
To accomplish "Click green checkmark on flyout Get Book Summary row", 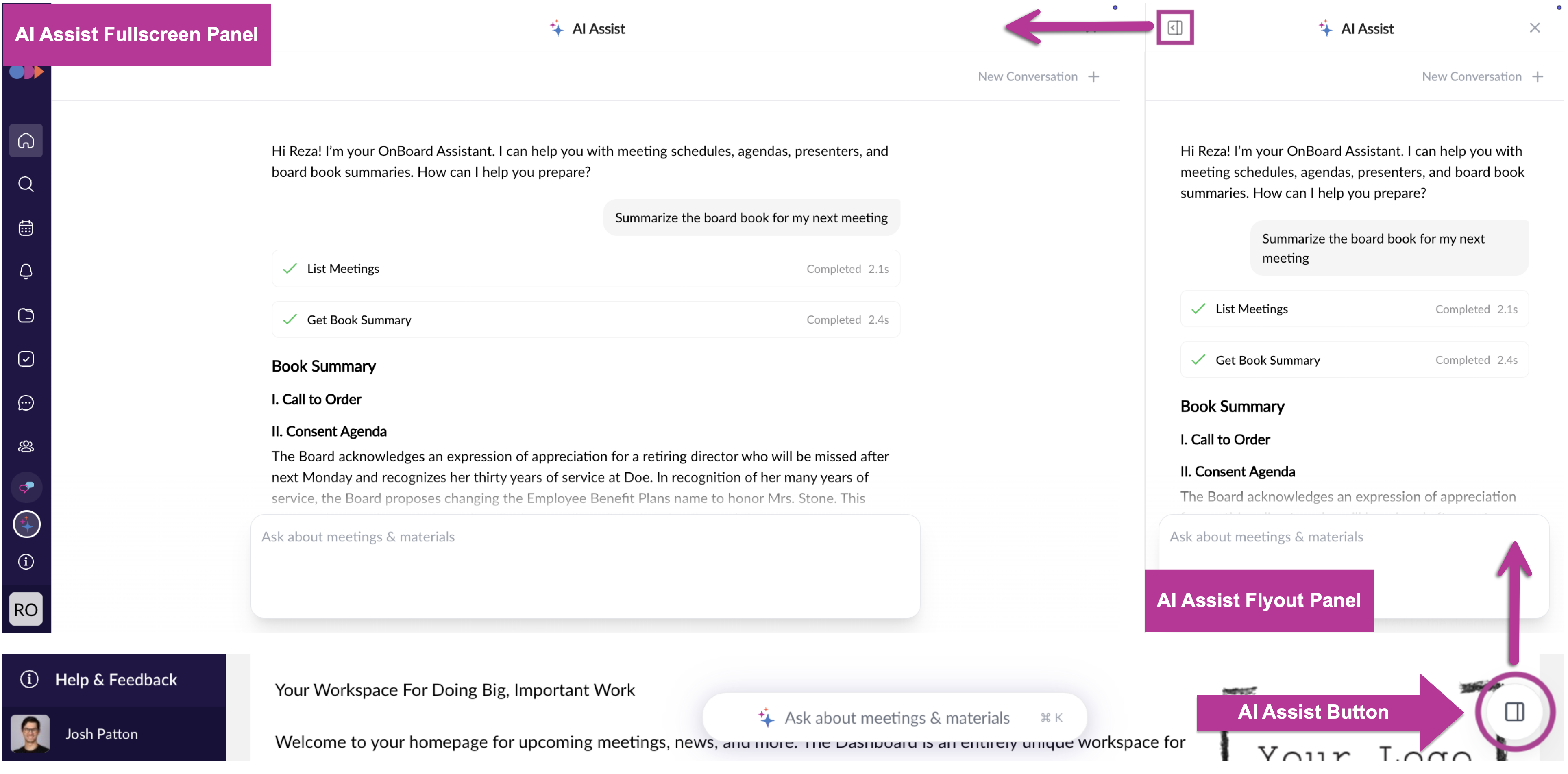I will (x=1198, y=360).
